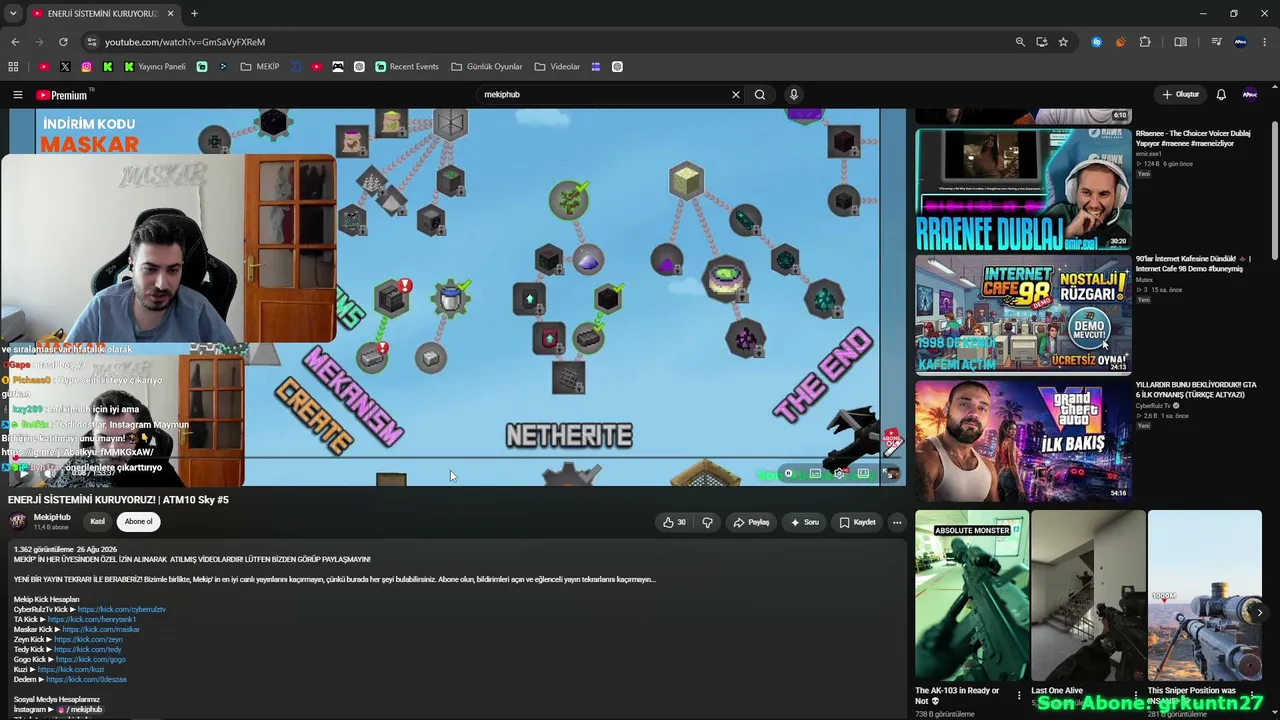
Task: Open zoom control in address bar
Action: coord(1020,42)
